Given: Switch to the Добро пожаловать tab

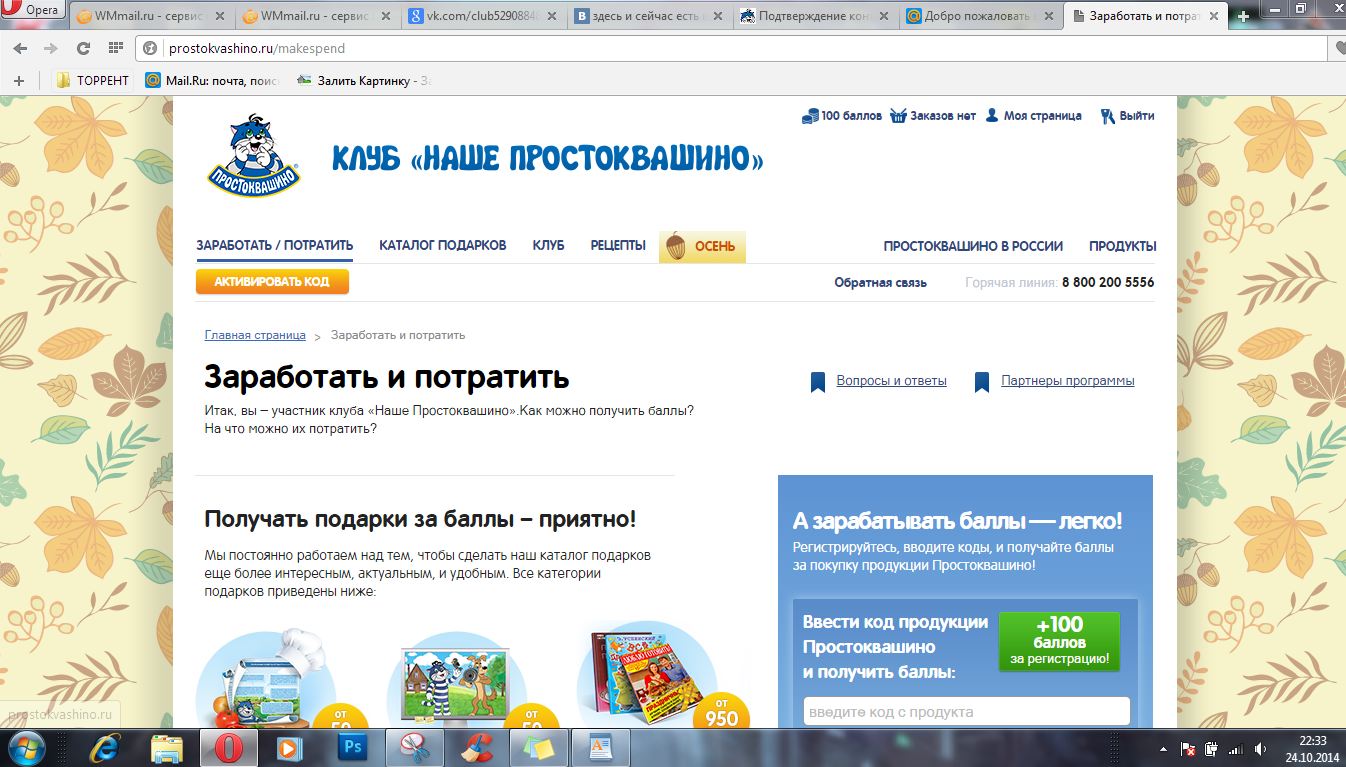Looking at the screenshot, I should (x=981, y=16).
